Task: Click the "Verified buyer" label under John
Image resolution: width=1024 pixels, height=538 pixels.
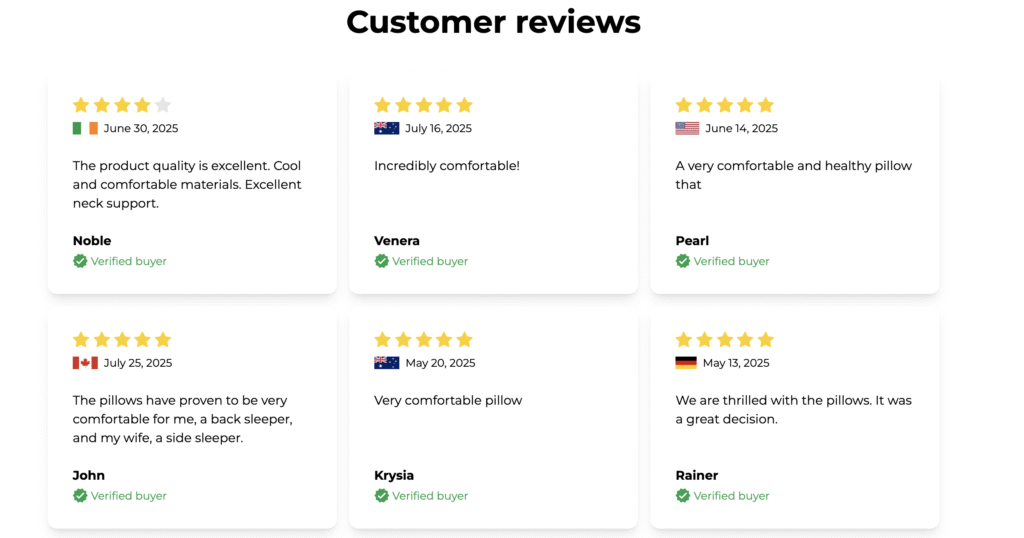Action: 128,496
